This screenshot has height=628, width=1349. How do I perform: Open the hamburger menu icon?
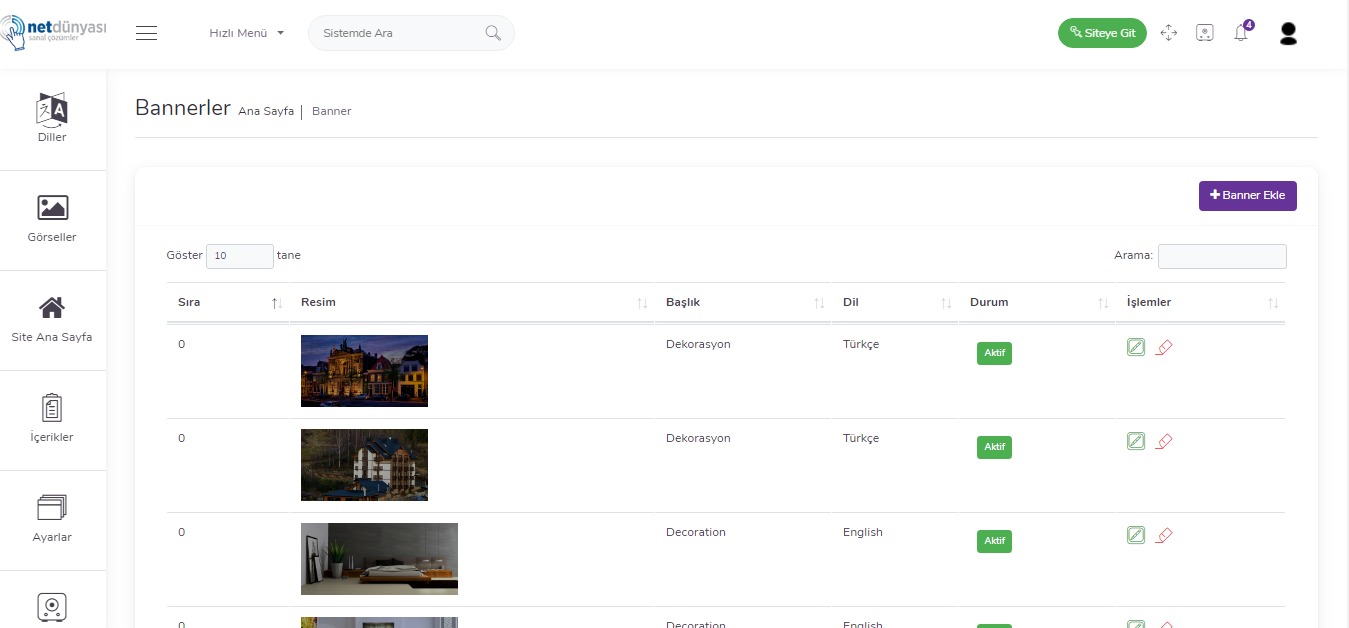(x=147, y=33)
